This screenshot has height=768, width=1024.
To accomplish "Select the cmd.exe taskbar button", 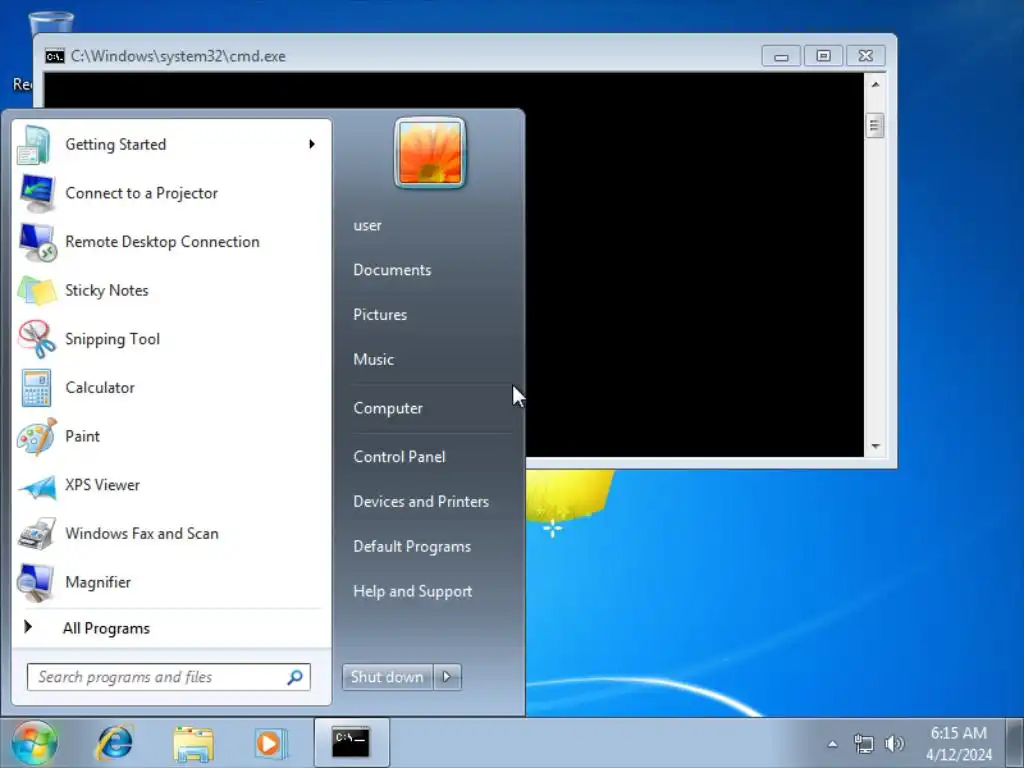I will (351, 743).
